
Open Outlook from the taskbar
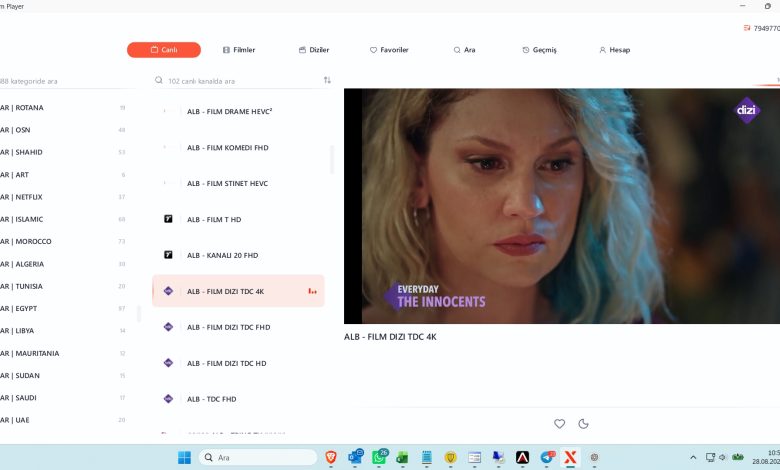tap(355, 457)
